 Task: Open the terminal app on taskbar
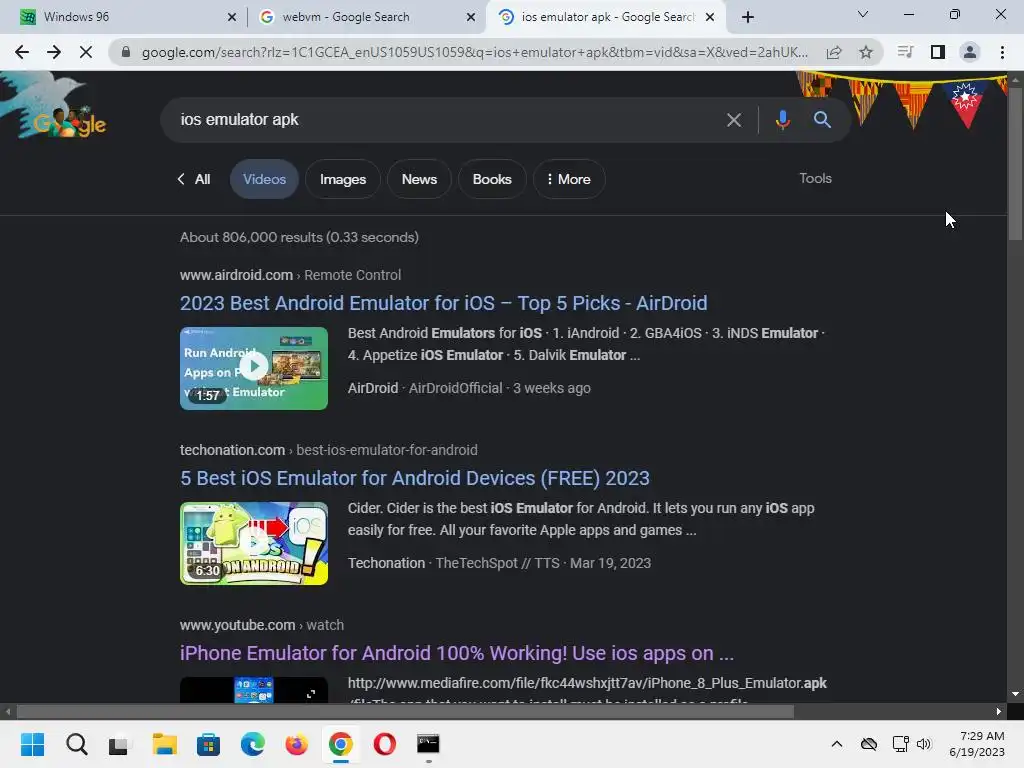point(428,744)
